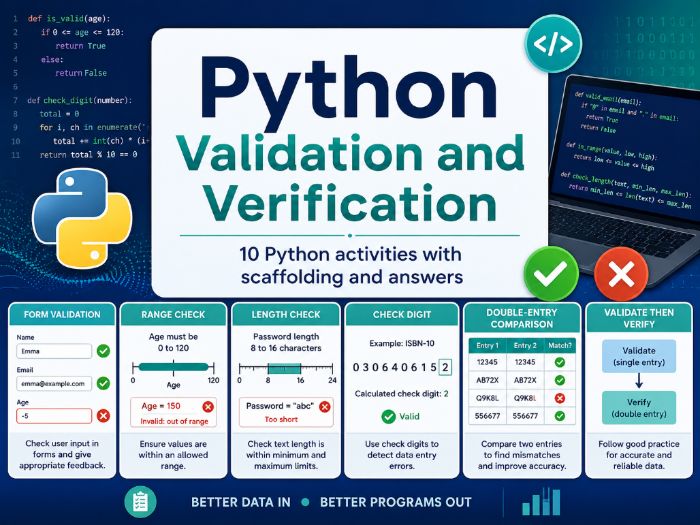Viewport: 700px width, 525px height.
Task: Click Entry 1 cell Q9K8L
Action: coord(487,398)
